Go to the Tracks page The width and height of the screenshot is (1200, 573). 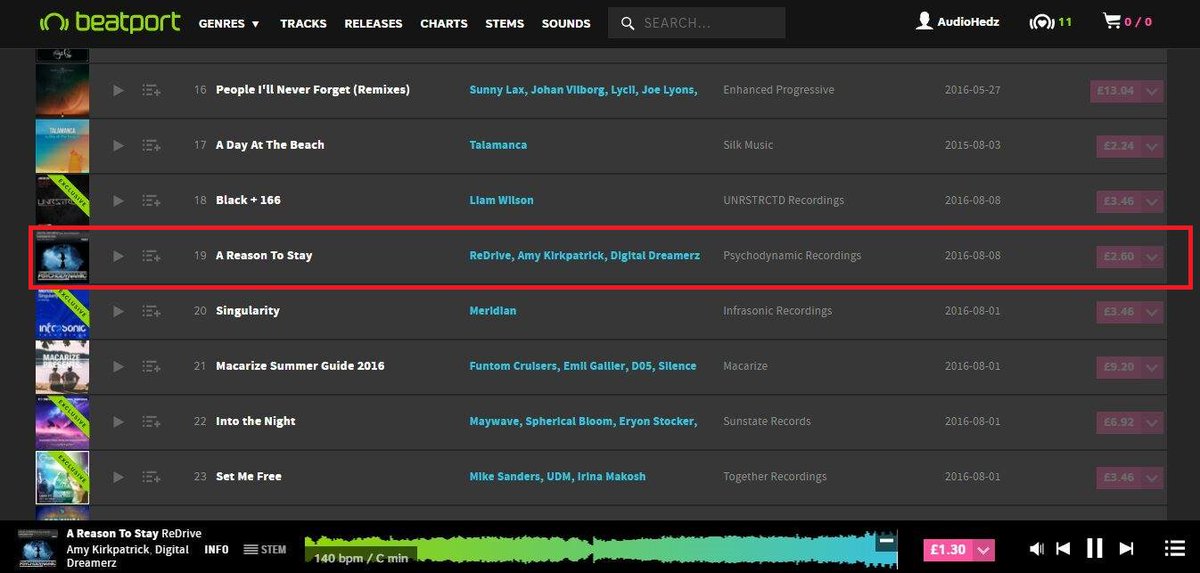(303, 23)
